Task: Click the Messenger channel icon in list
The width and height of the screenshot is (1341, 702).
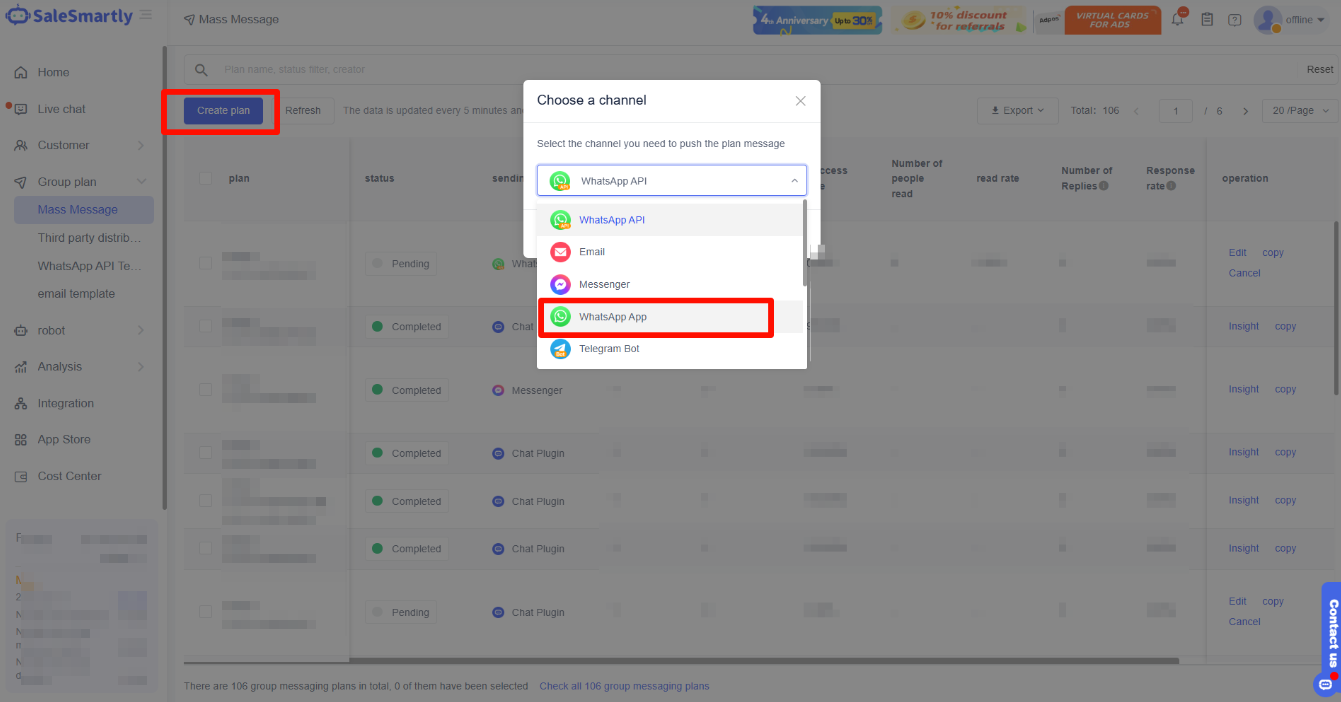Action: click(560, 285)
